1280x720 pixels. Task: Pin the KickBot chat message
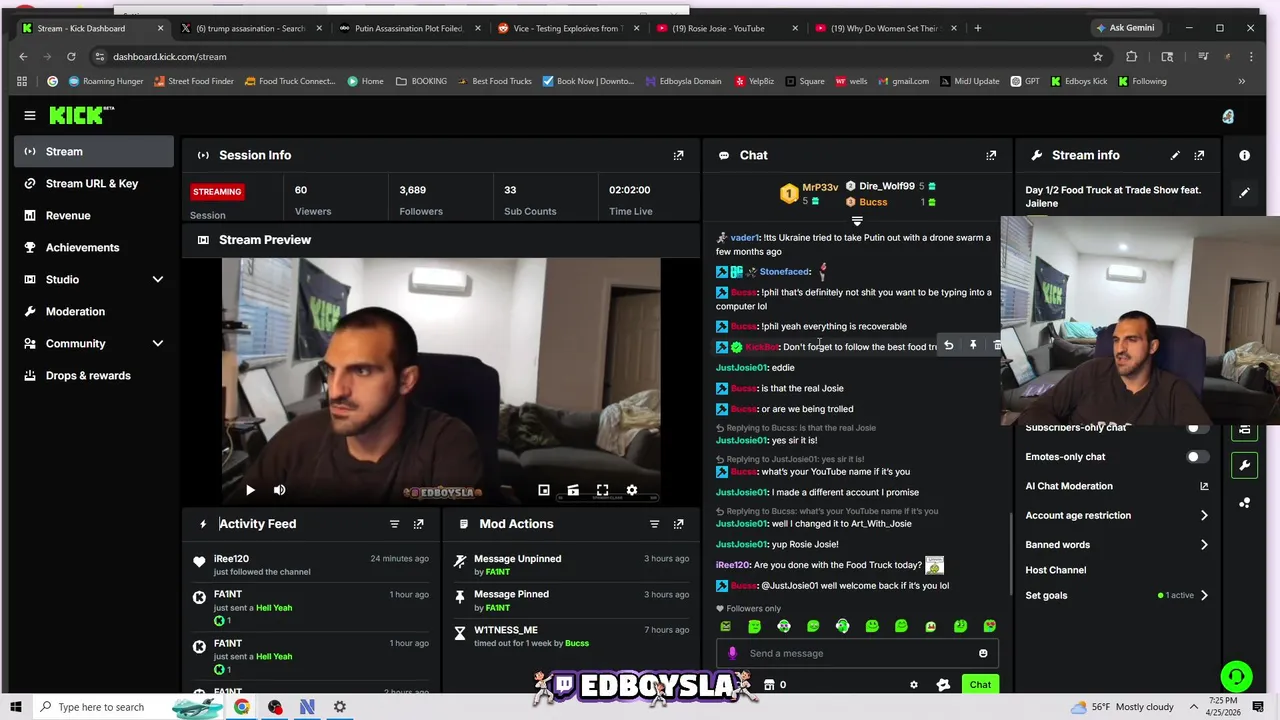(x=973, y=346)
